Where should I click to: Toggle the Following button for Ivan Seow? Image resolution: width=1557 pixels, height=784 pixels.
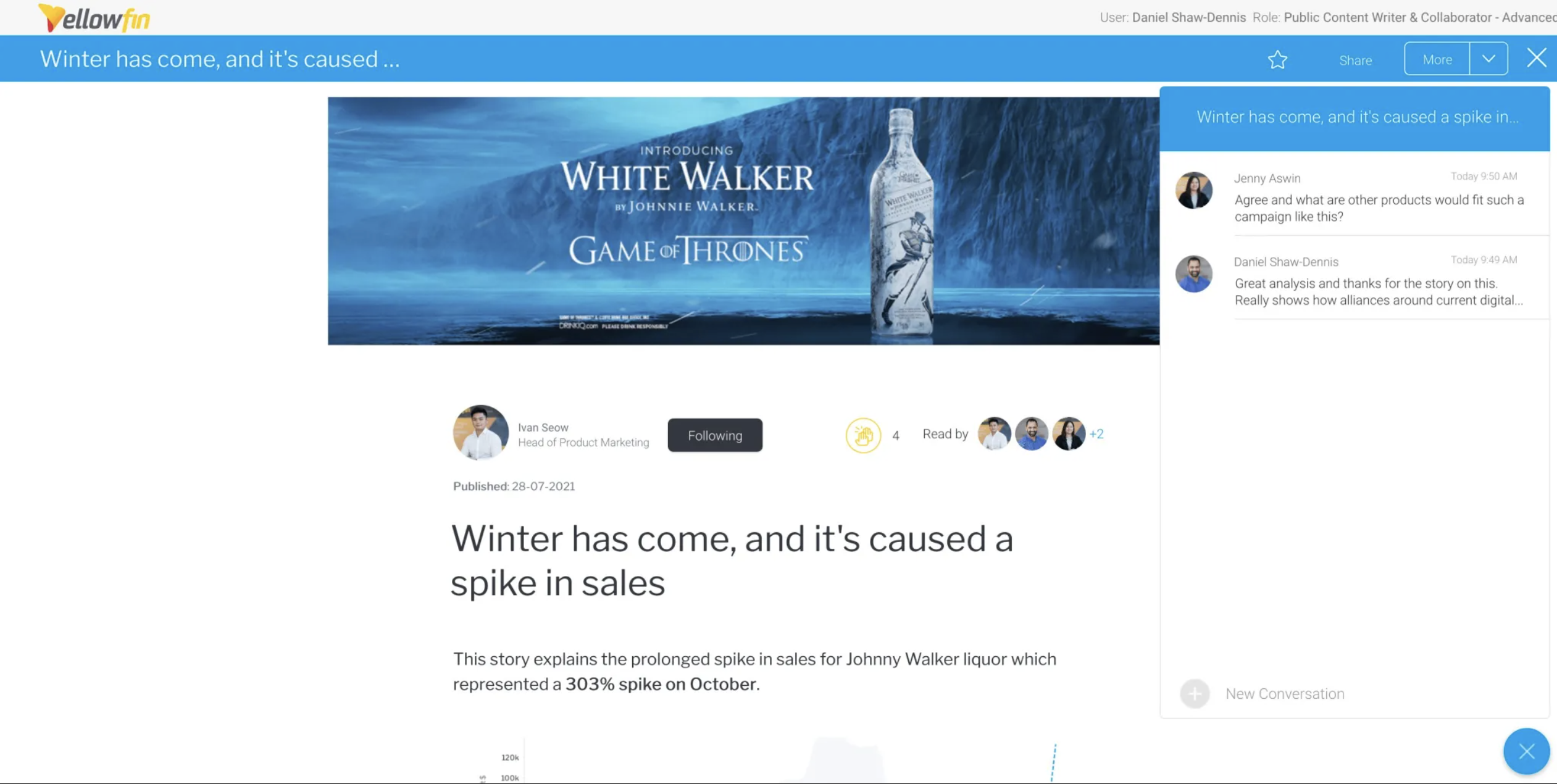715,435
